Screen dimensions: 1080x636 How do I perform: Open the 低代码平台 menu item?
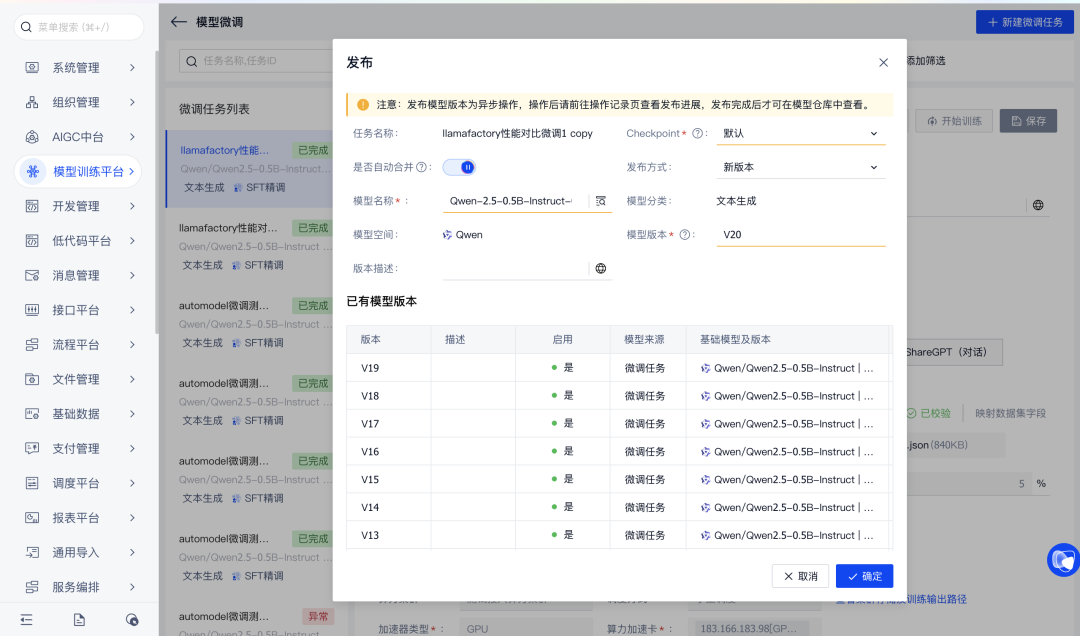pos(78,240)
